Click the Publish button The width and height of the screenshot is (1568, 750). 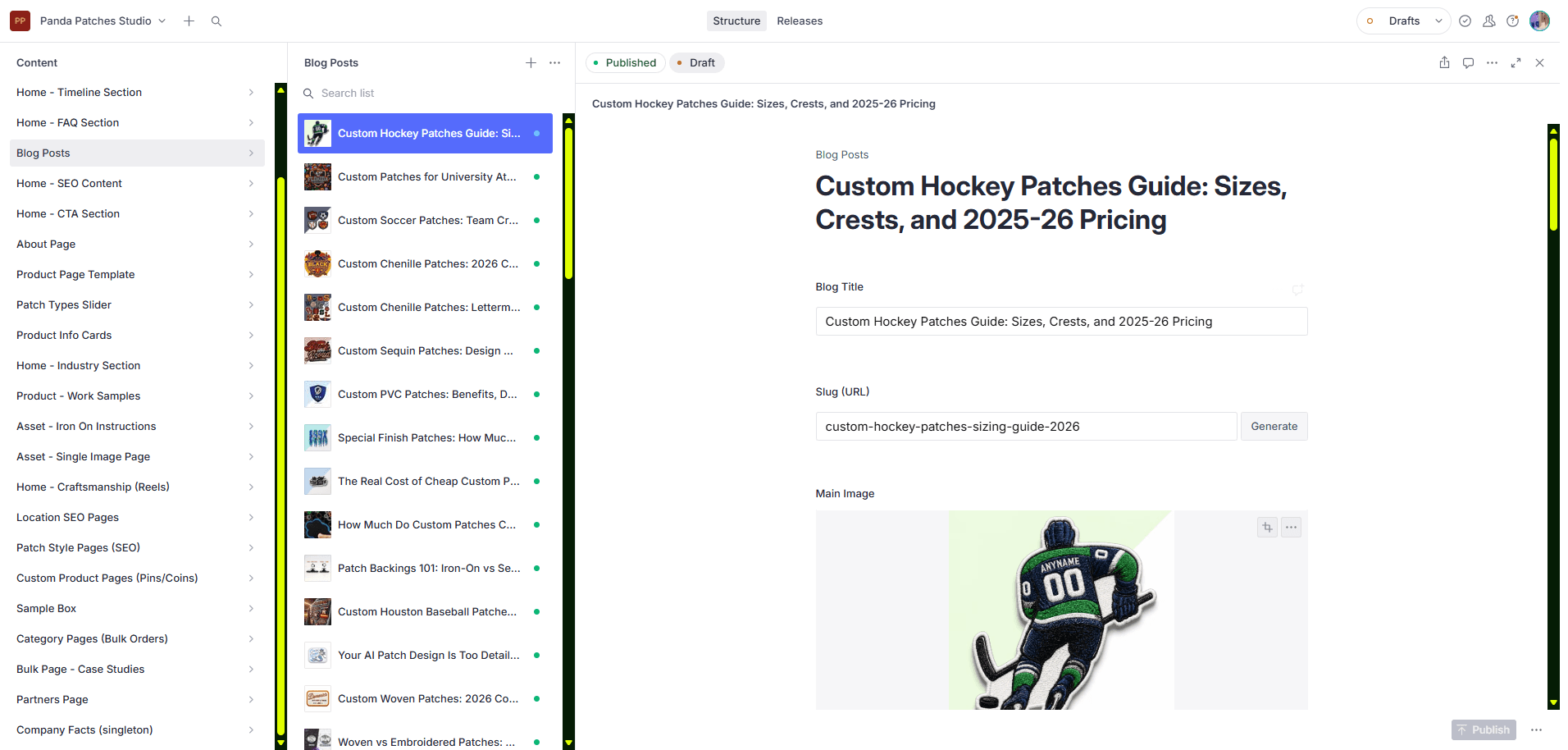pos(1484,729)
